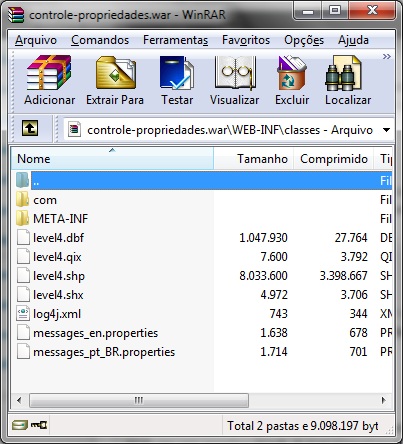The image size is (403, 444).
Task: Expand the archive path dropdown
Action: pyautogui.click(x=386, y=130)
